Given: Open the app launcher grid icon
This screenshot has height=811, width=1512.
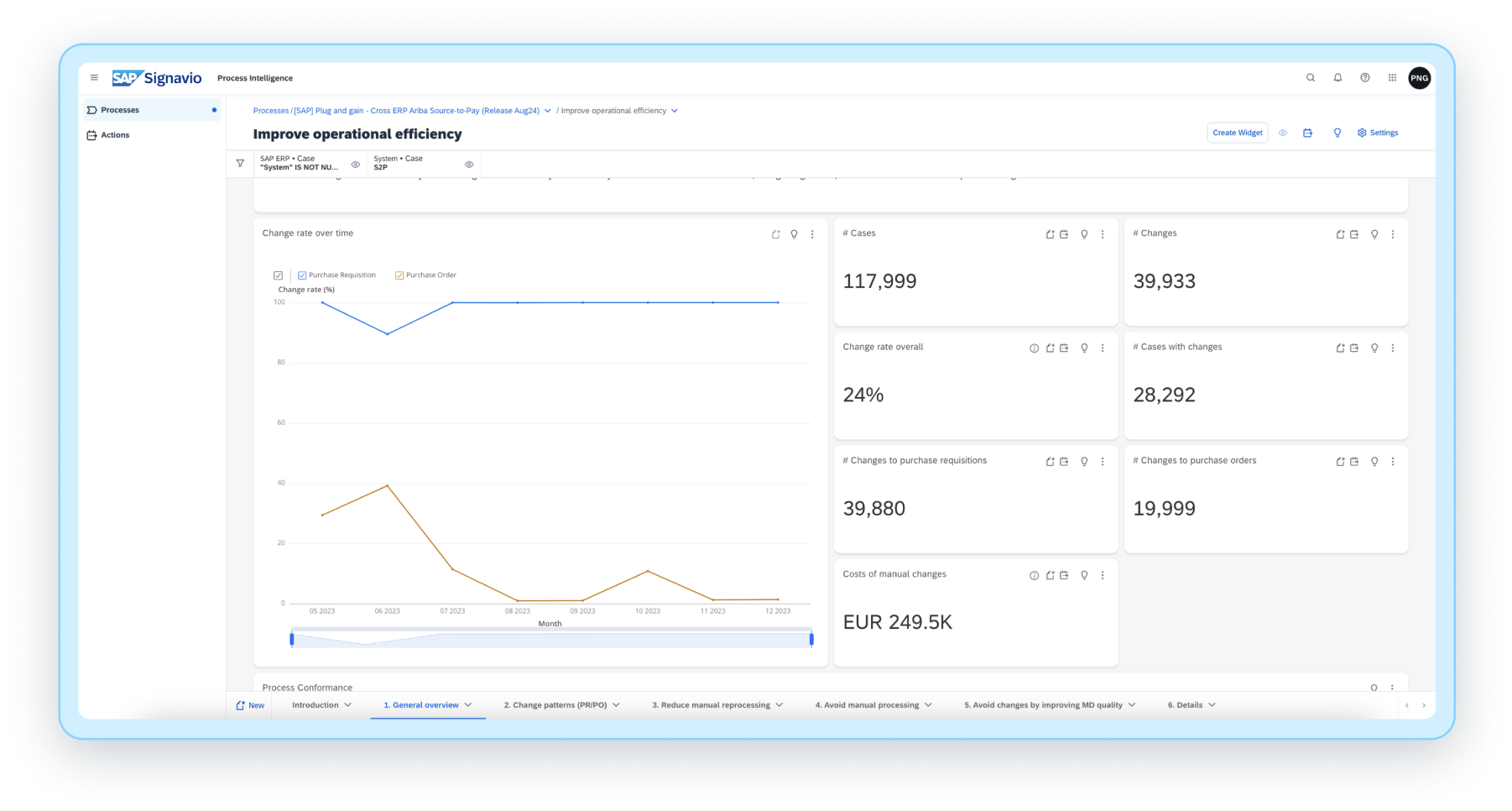Looking at the screenshot, I should coord(1392,78).
